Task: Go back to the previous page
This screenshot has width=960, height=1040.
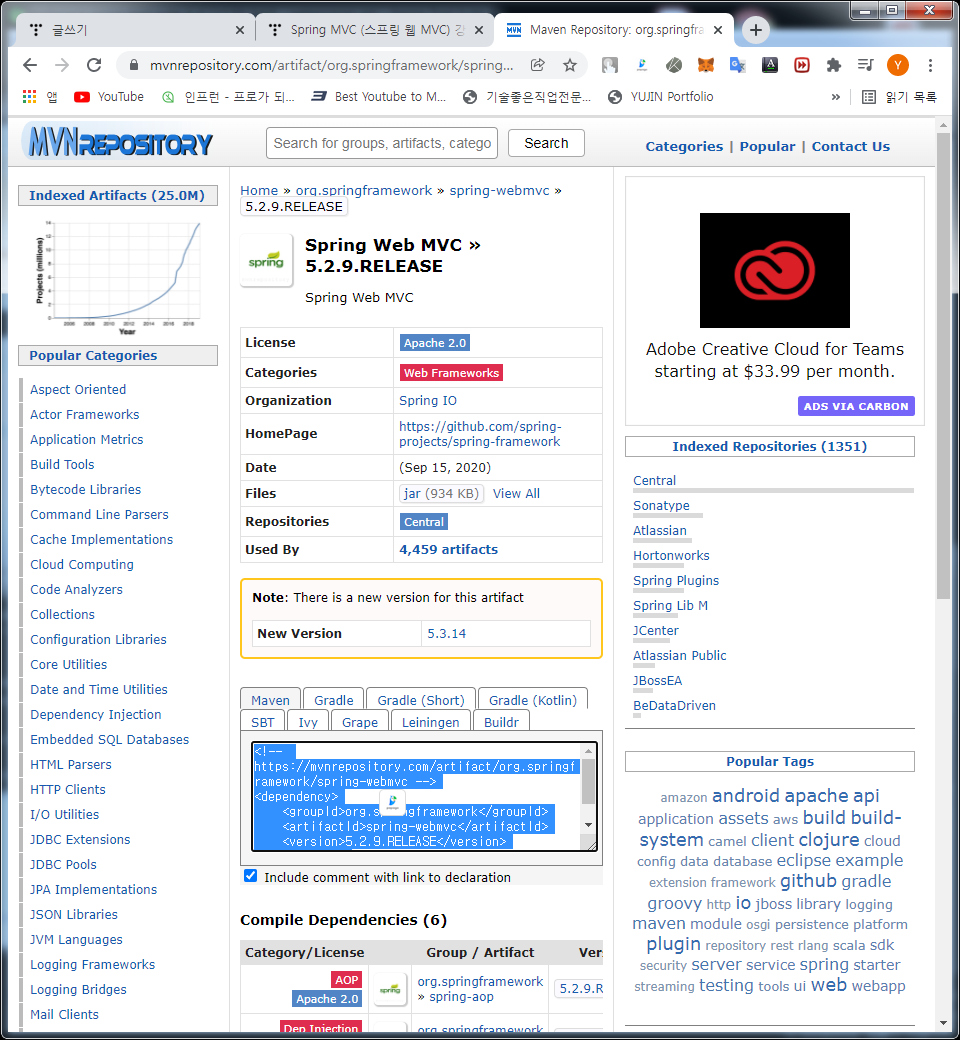Action: [x=30, y=65]
